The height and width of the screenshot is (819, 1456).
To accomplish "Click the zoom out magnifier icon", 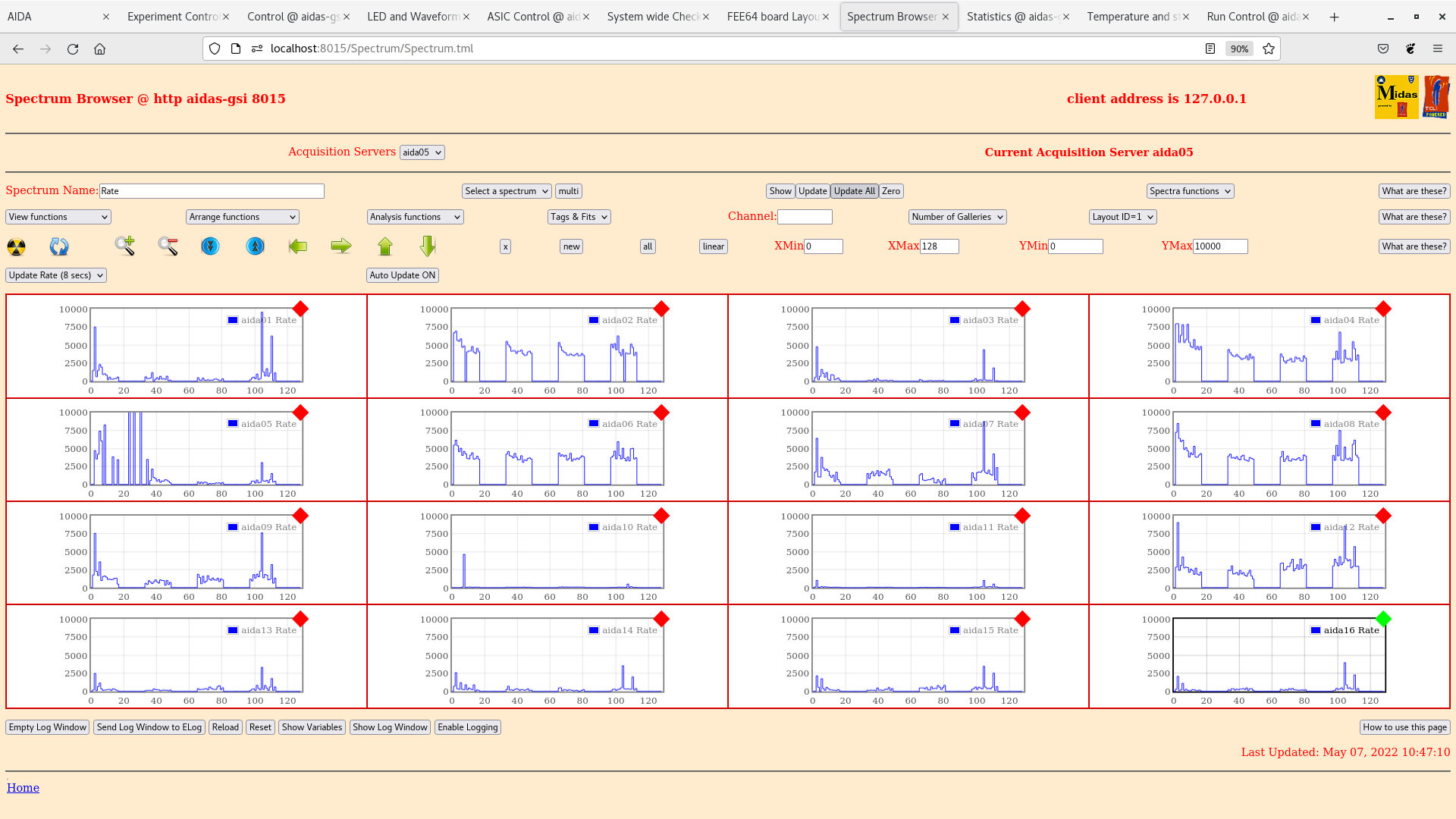I will (x=168, y=246).
